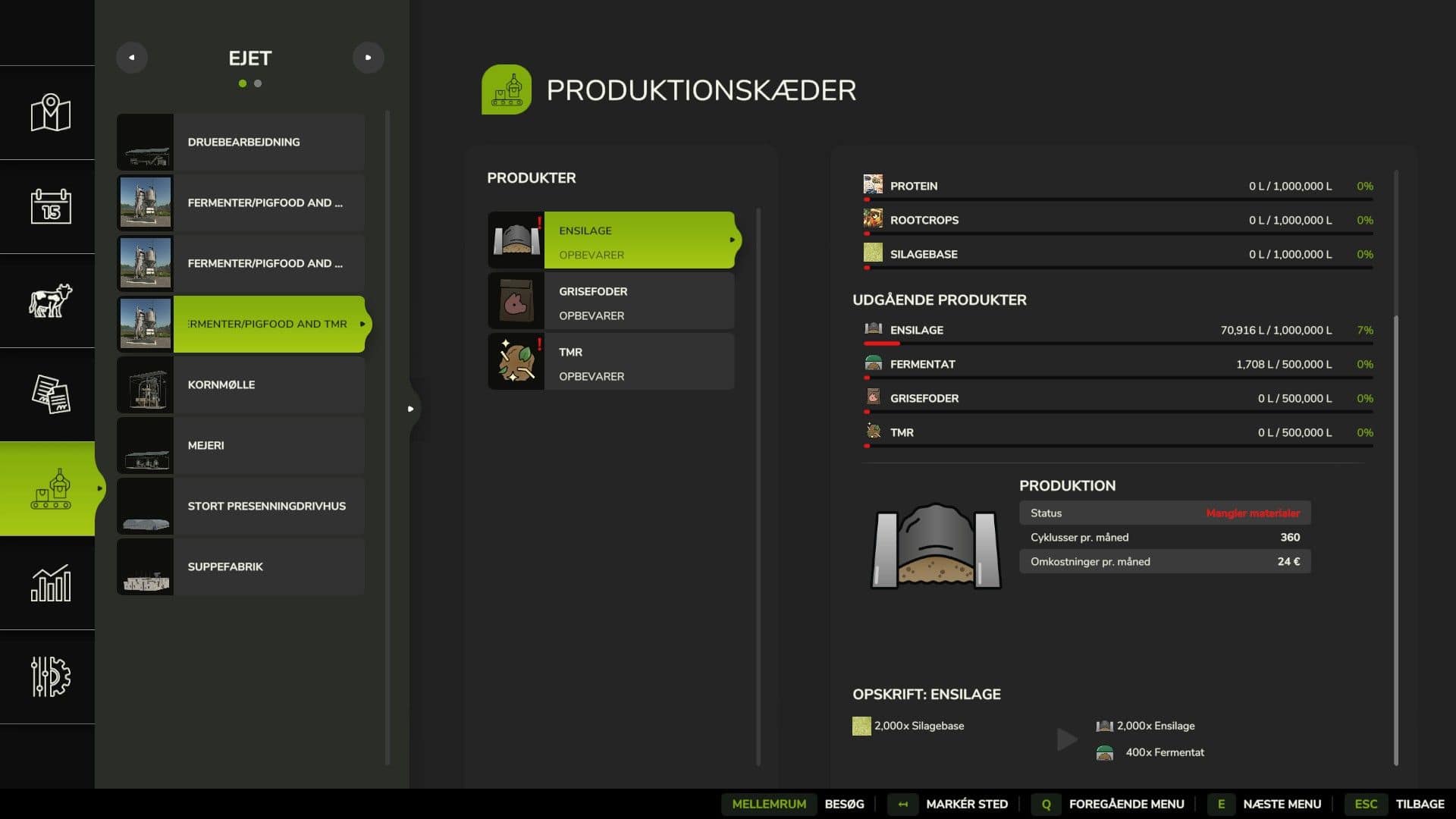
Task: Select the second page indicator dot
Action: [258, 83]
